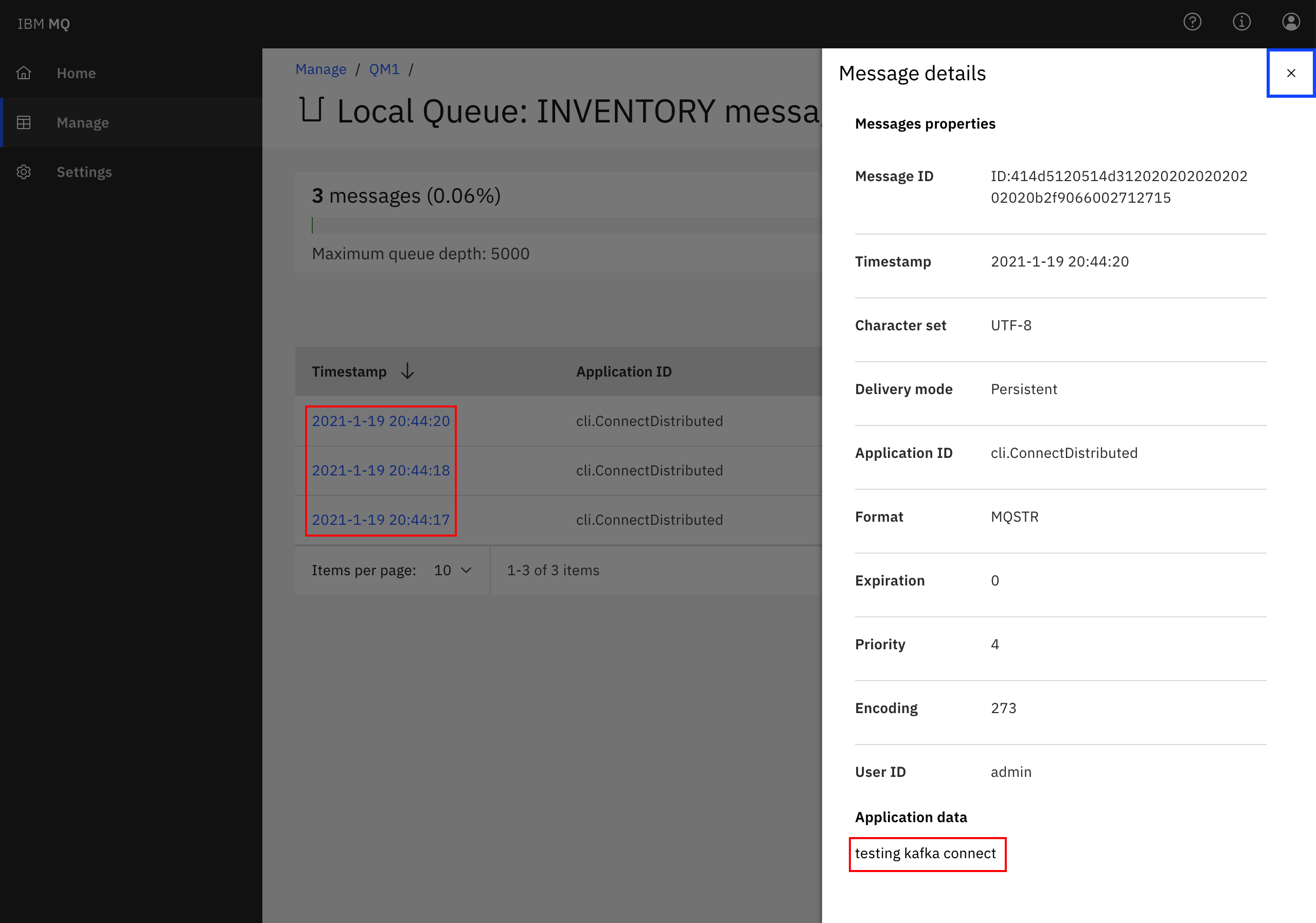Viewport: 1316px width, 923px height.
Task: Click the queue depth progress bar
Action: pos(566,225)
